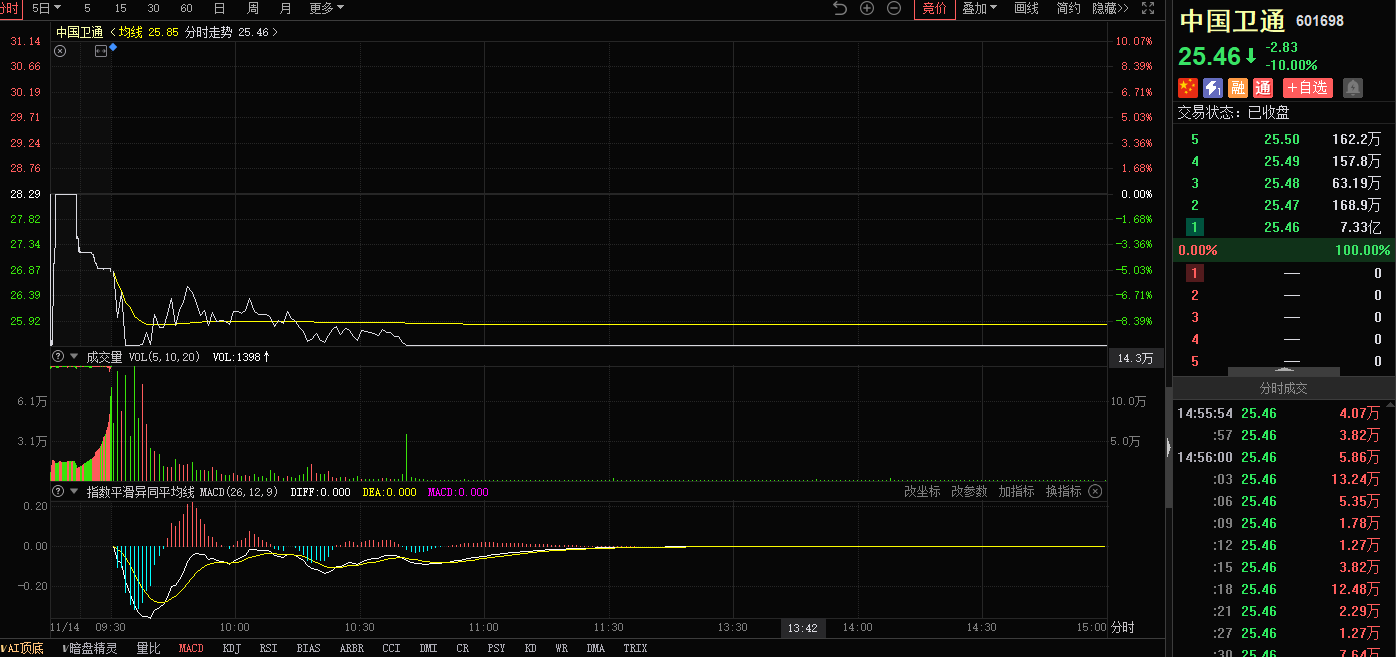Image resolution: width=1396 pixels, height=657 pixels.
Task: Enter fullscreen using the expand corners icon
Action: (1148, 8)
